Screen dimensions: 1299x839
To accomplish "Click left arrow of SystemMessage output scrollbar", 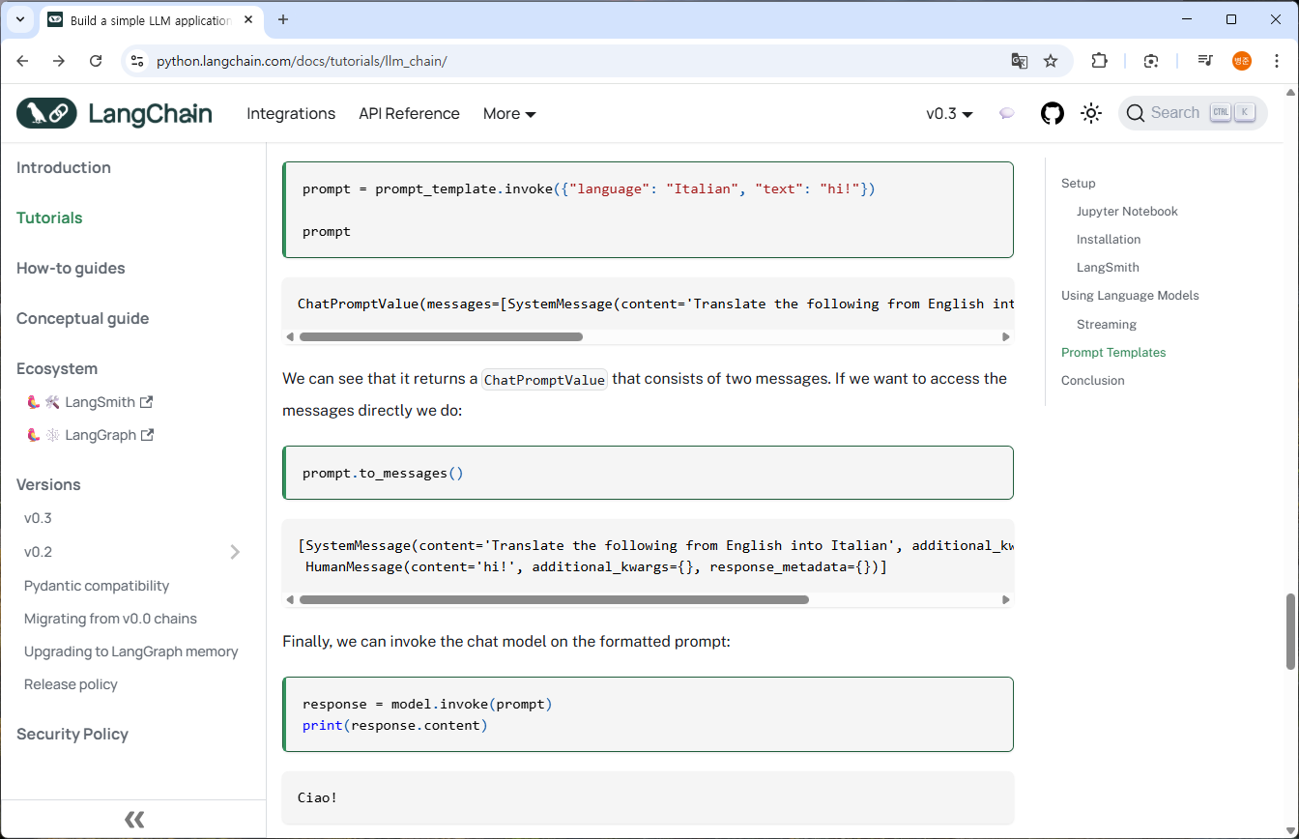I will point(290,600).
